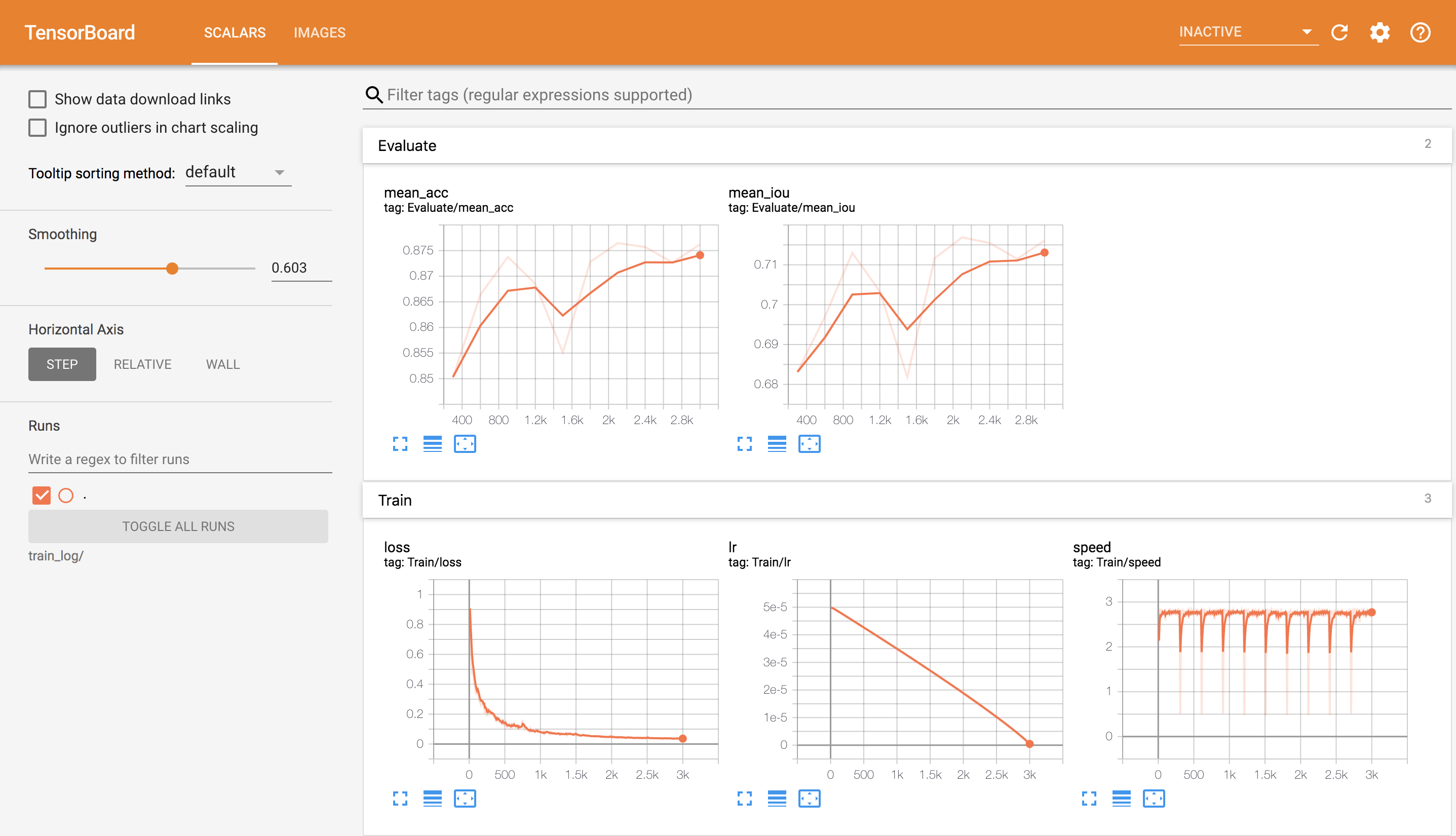Screen dimensions: 1456x836
Task: Toggle y-axis log scale on mean_acc chart
Action: point(432,444)
